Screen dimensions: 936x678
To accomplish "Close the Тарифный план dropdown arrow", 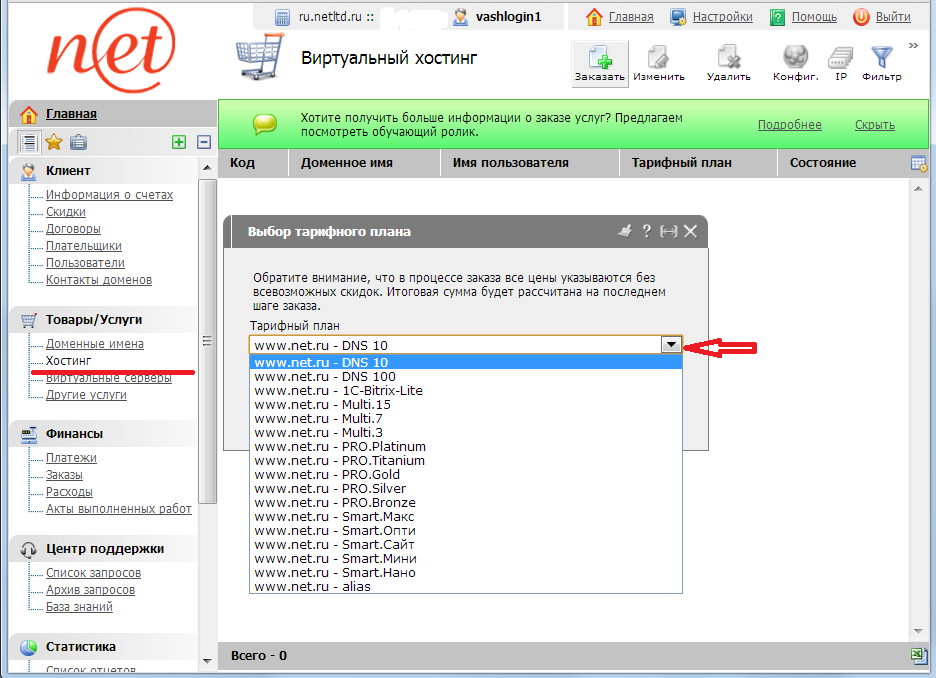I will (x=672, y=345).
